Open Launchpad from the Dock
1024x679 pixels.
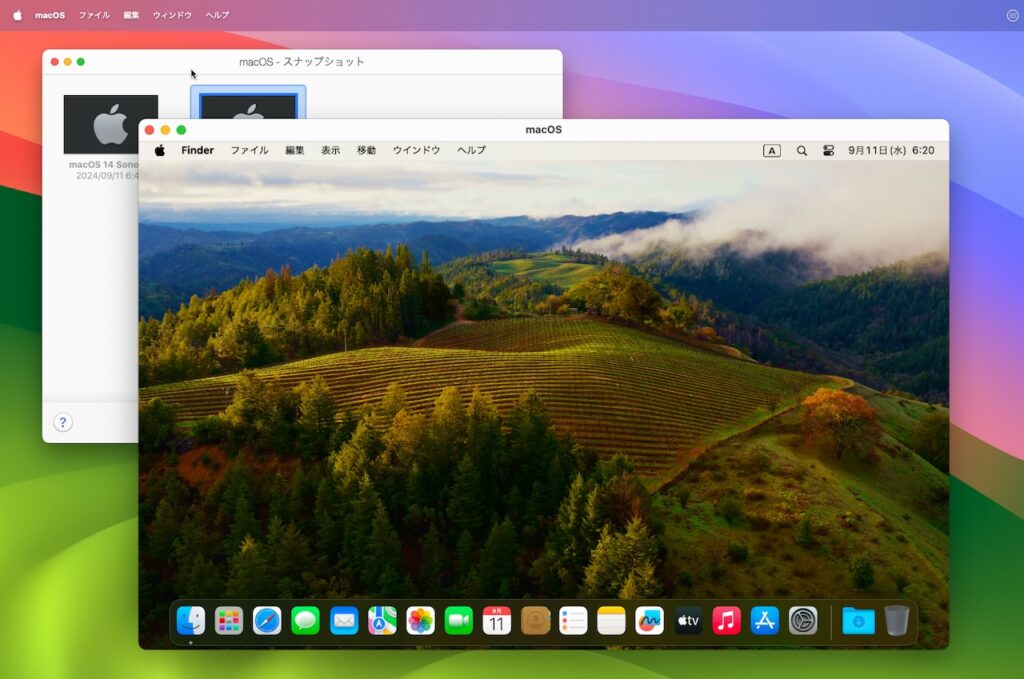pos(228,621)
